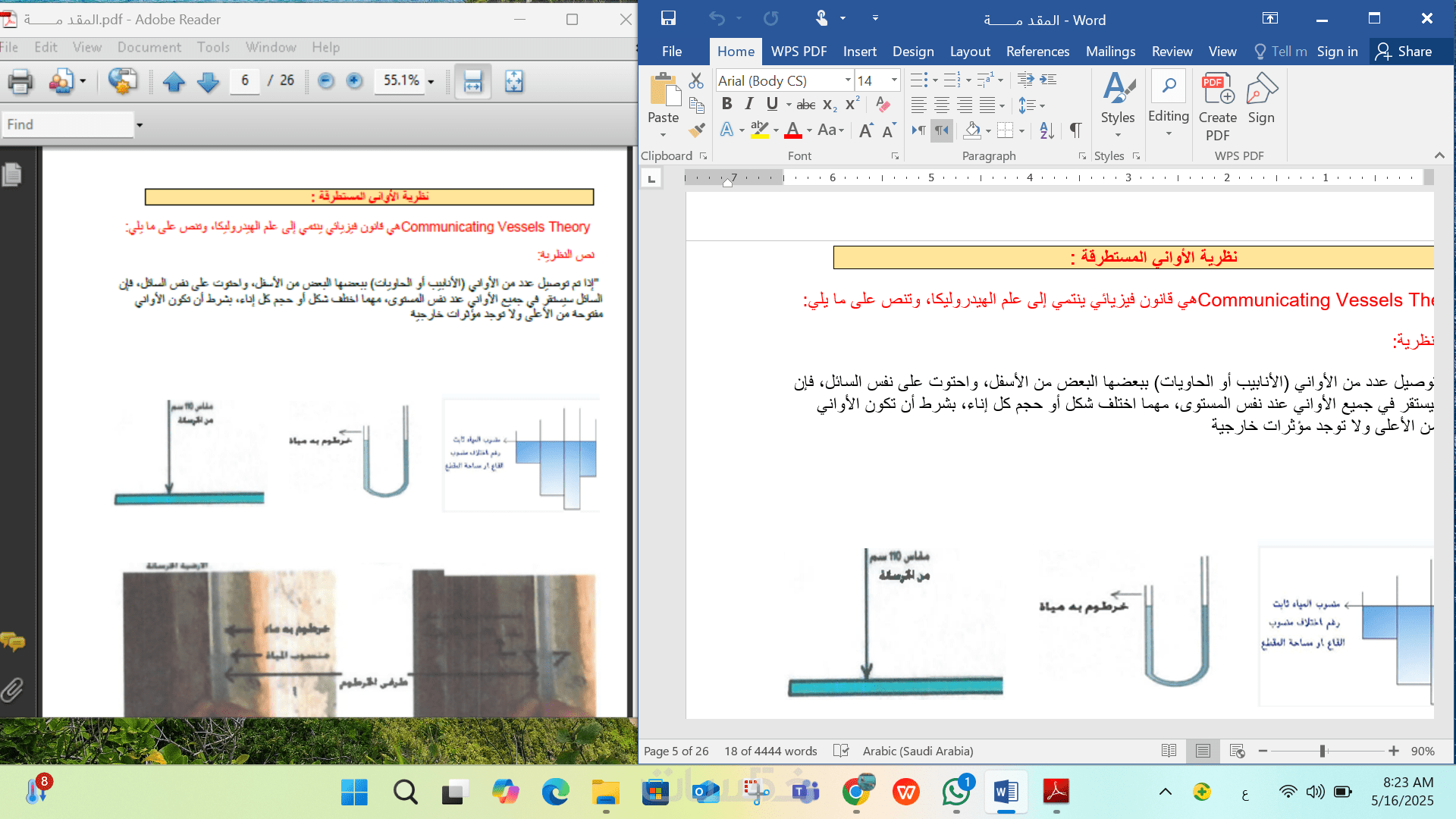
Task: Go to next page in Adobe Reader
Action: (x=208, y=81)
